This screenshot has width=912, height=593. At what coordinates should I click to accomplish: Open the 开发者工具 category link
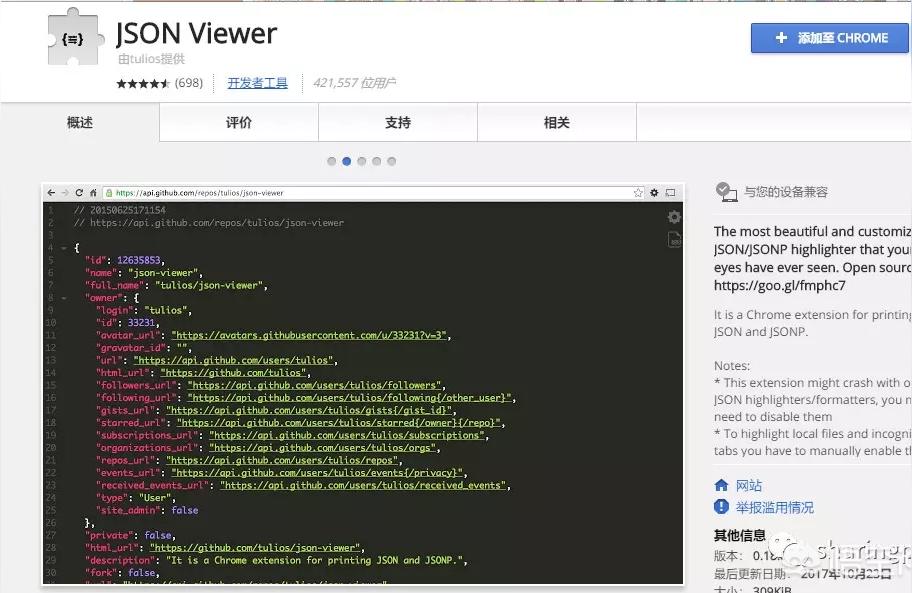click(x=257, y=84)
